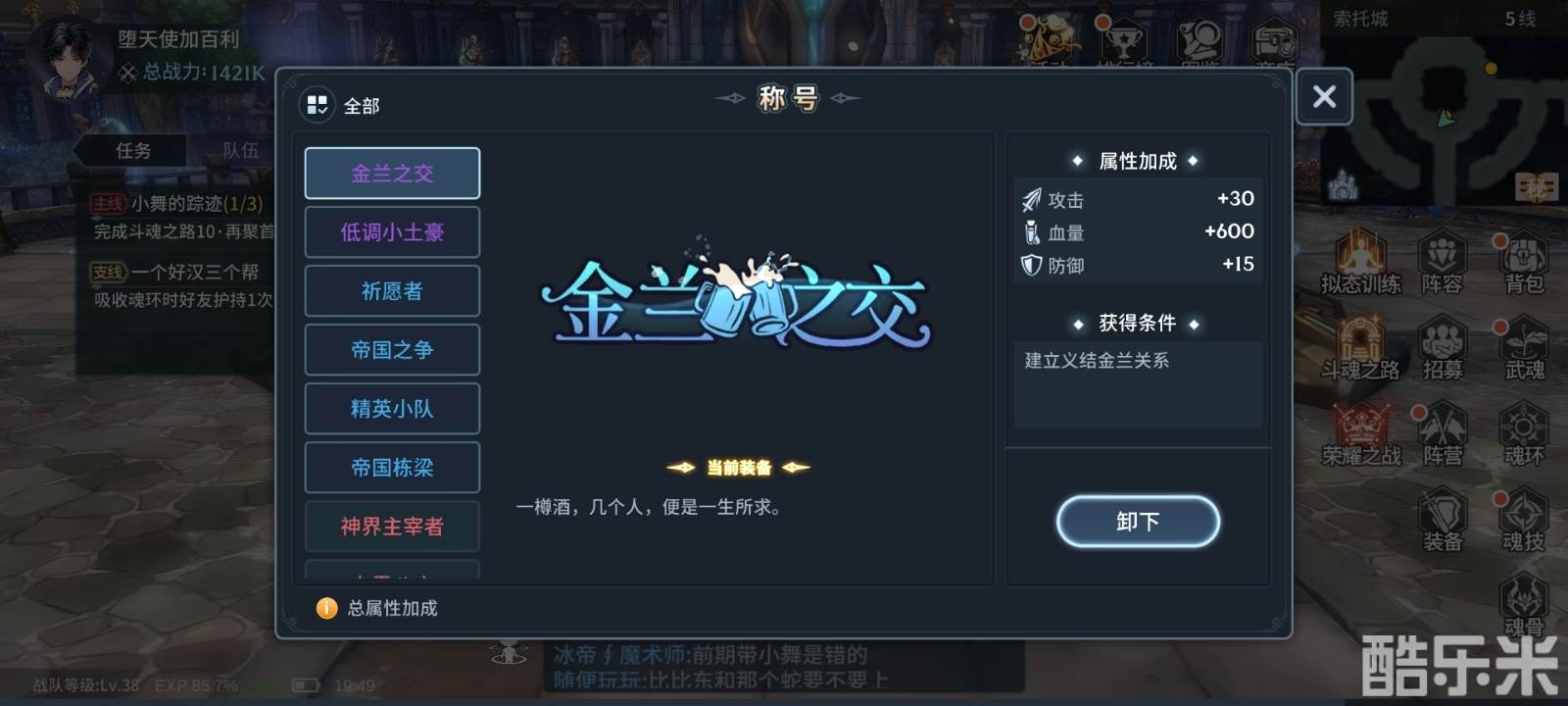The width and height of the screenshot is (1568, 706).
Task: Open the 魂环 soul ring icon
Action: tap(1524, 433)
